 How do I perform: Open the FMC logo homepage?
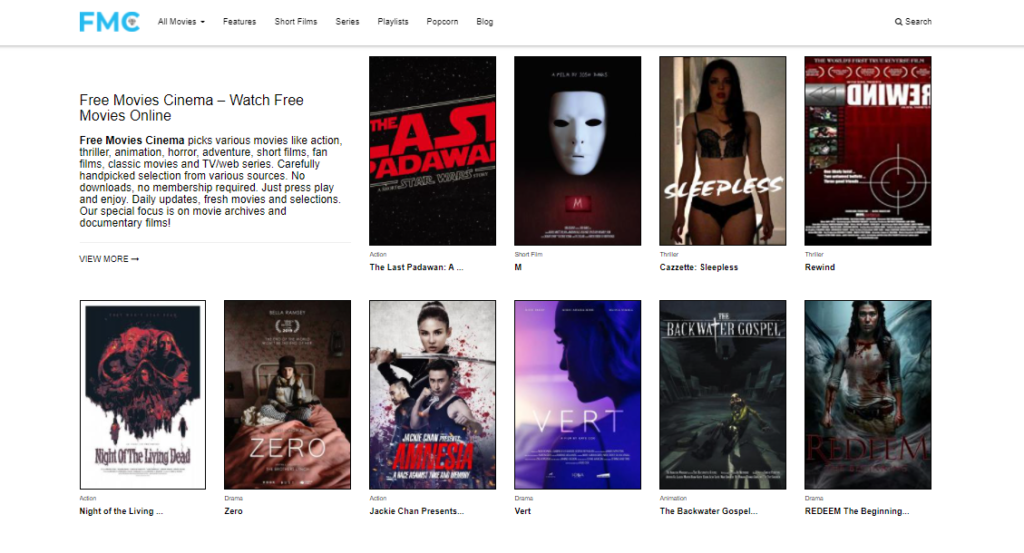click(x=110, y=22)
